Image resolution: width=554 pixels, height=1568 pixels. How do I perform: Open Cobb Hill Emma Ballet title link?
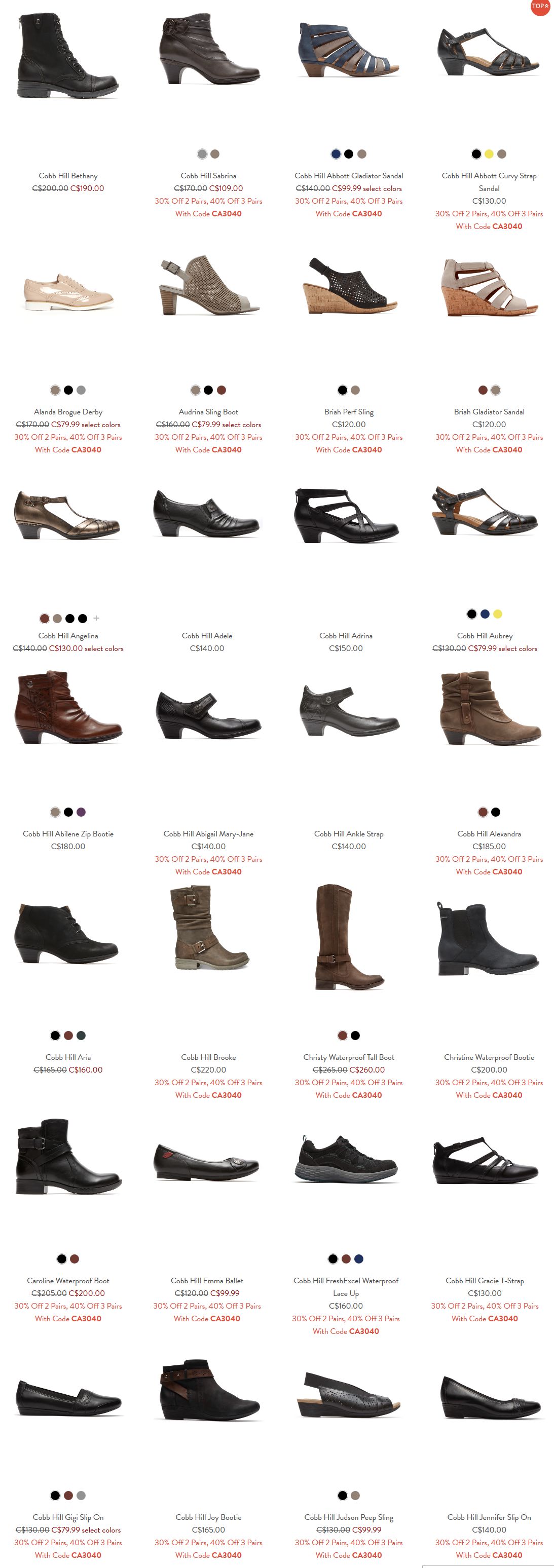207,1281
